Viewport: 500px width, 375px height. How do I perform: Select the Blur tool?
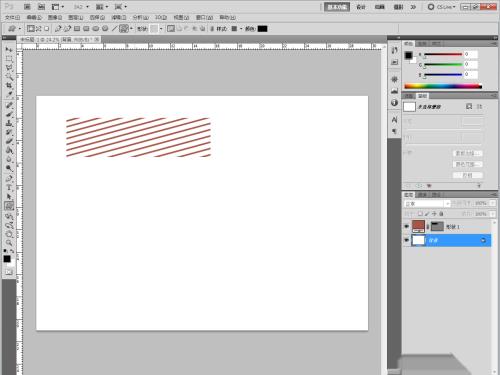click(9, 159)
